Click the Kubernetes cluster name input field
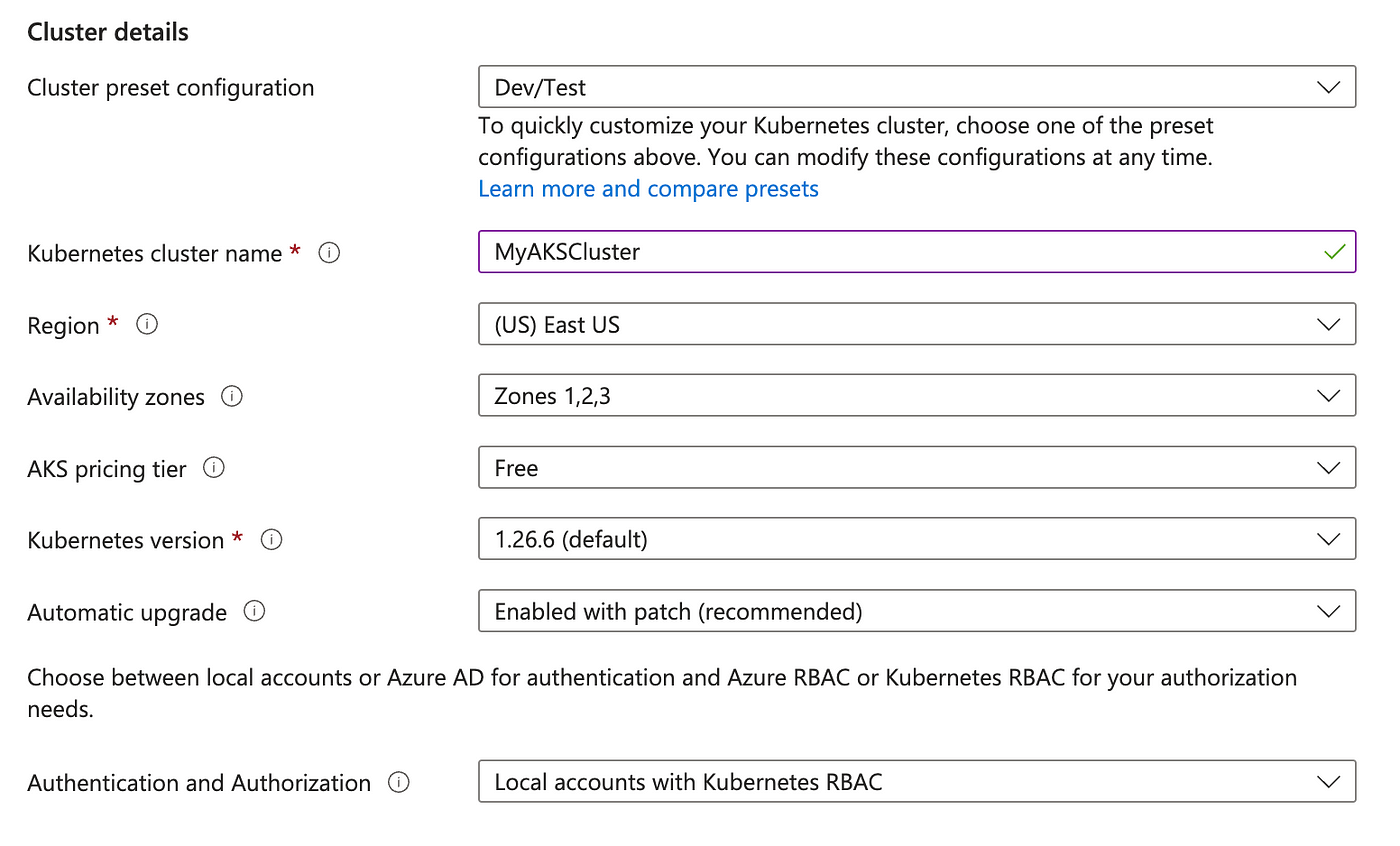The height and width of the screenshot is (846, 1400). click(917, 252)
